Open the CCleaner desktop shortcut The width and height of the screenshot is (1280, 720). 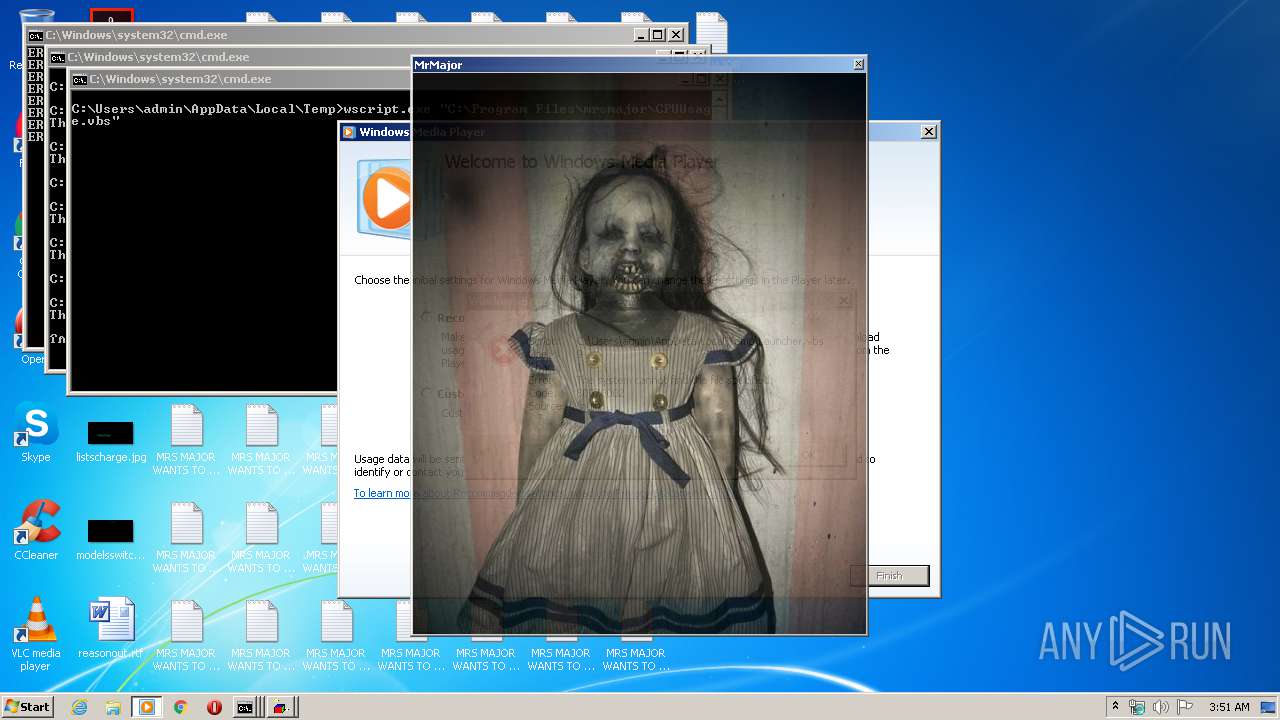pos(36,531)
